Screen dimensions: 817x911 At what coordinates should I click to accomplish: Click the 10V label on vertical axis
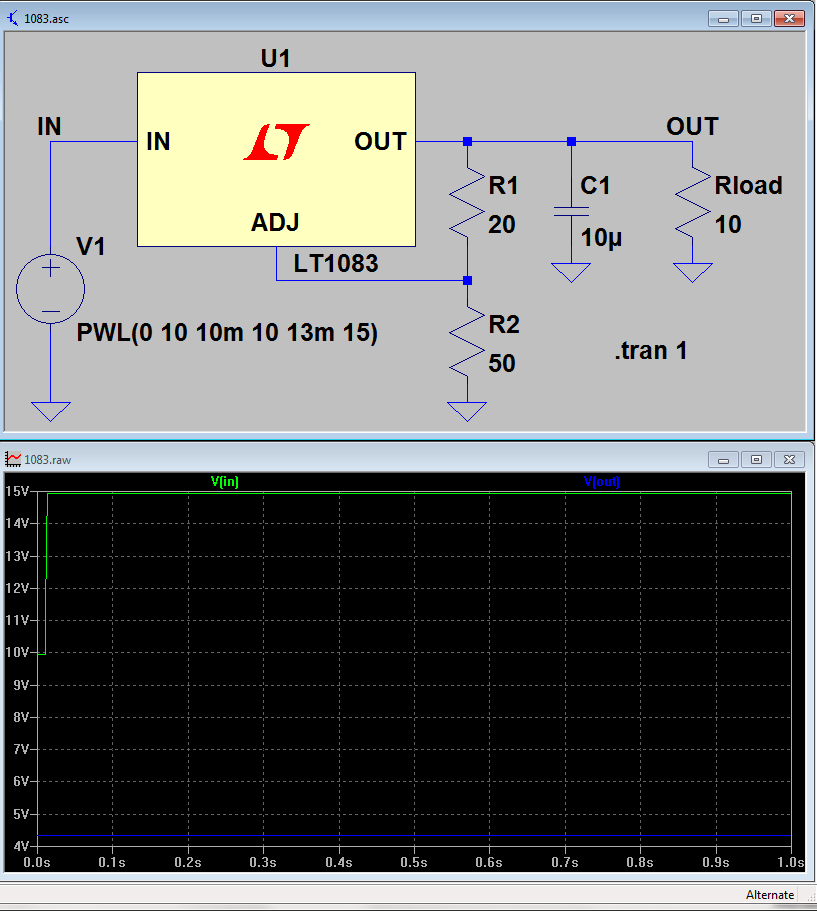click(17, 652)
